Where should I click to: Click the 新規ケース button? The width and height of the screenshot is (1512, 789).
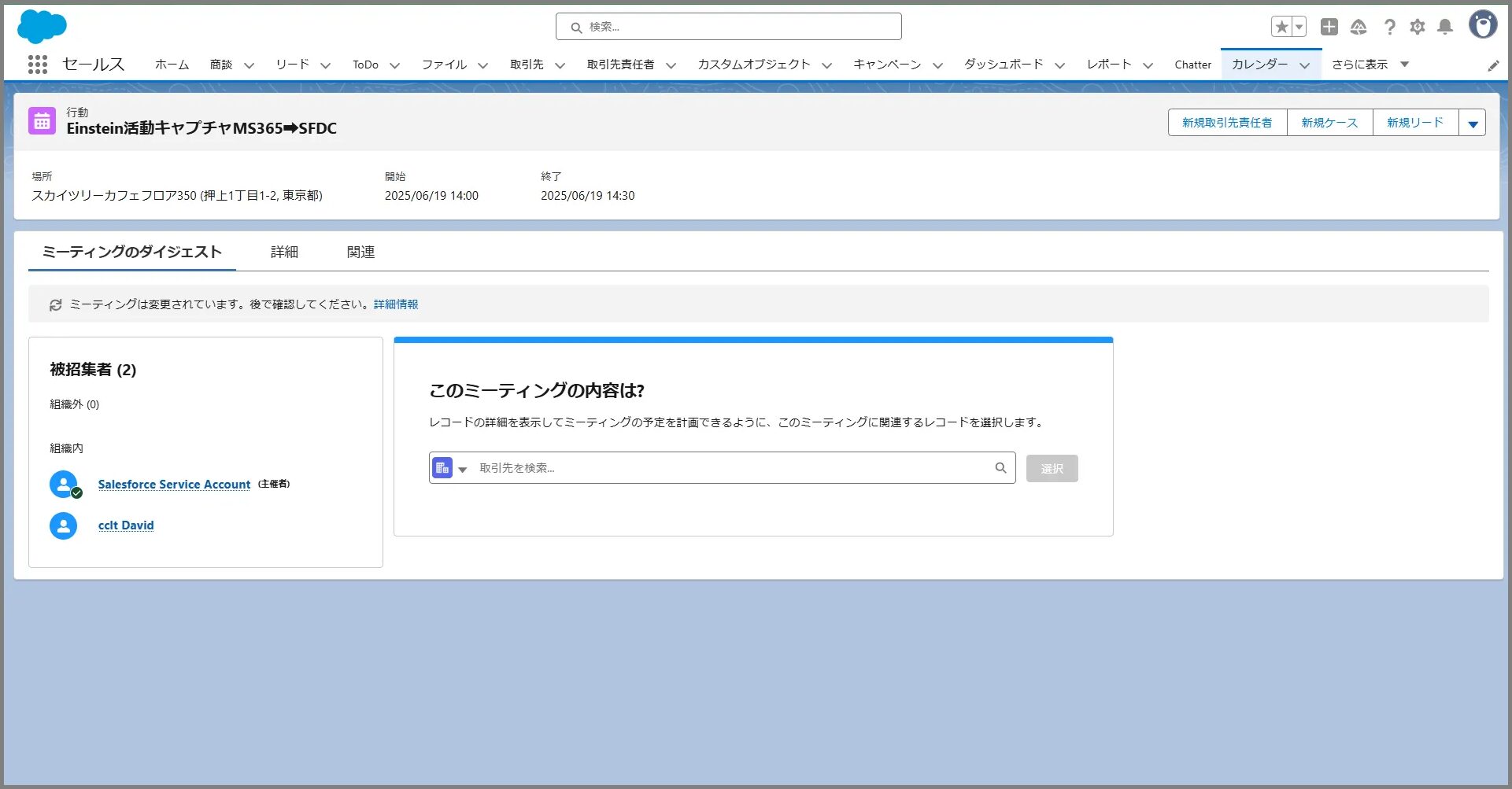(x=1329, y=123)
